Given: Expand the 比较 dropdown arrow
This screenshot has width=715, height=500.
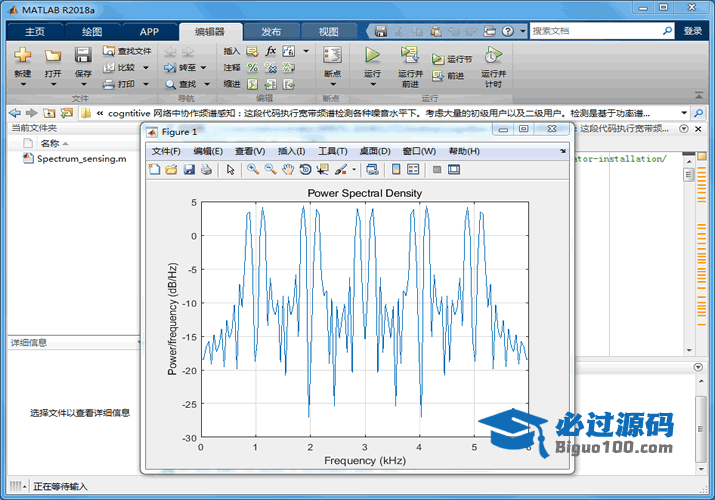Looking at the screenshot, I should [x=146, y=67].
